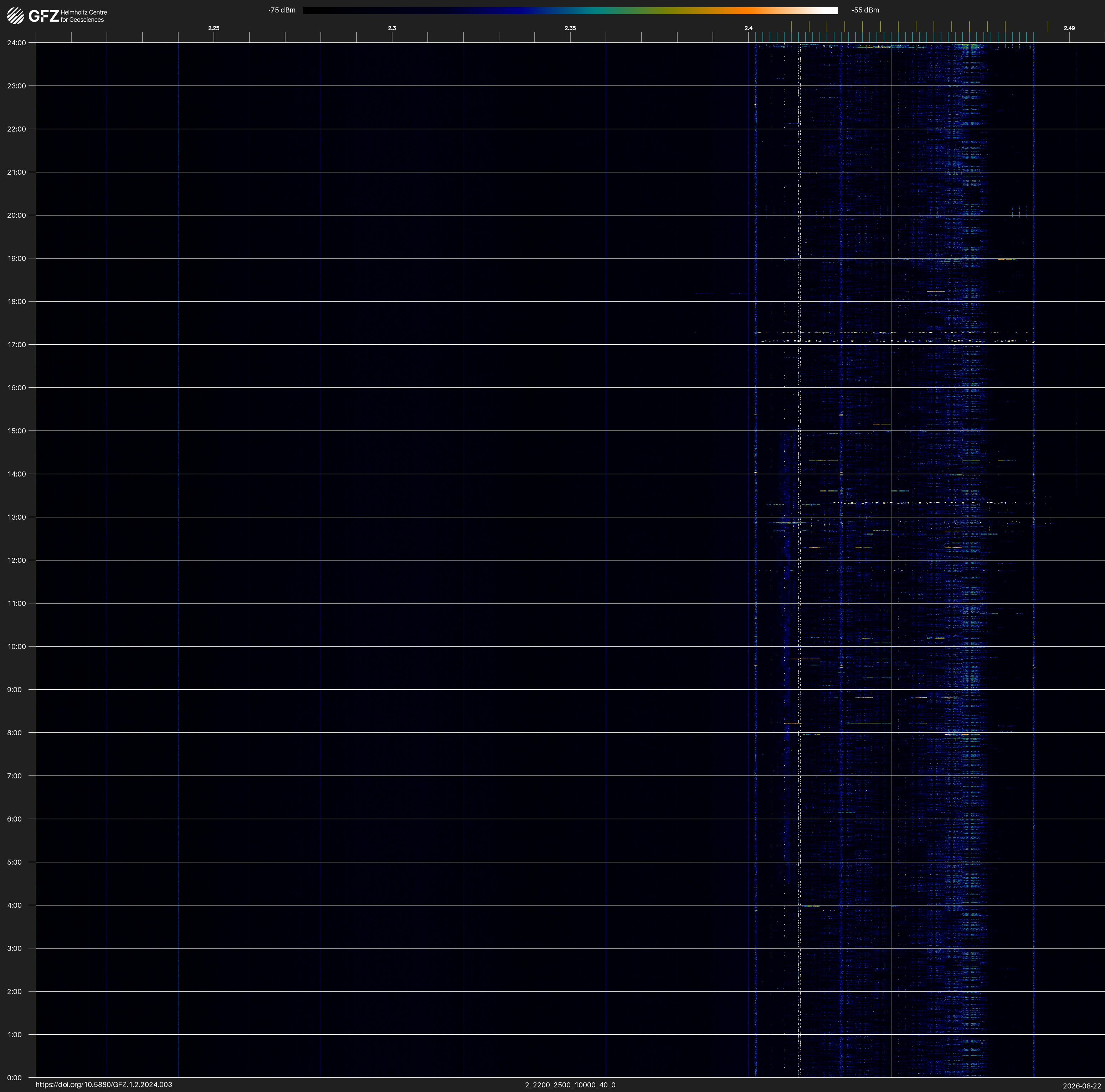The image size is (1105, 1092).
Task: Click the 2.4 frequency axis label
Action: pyautogui.click(x=749, y=28)
